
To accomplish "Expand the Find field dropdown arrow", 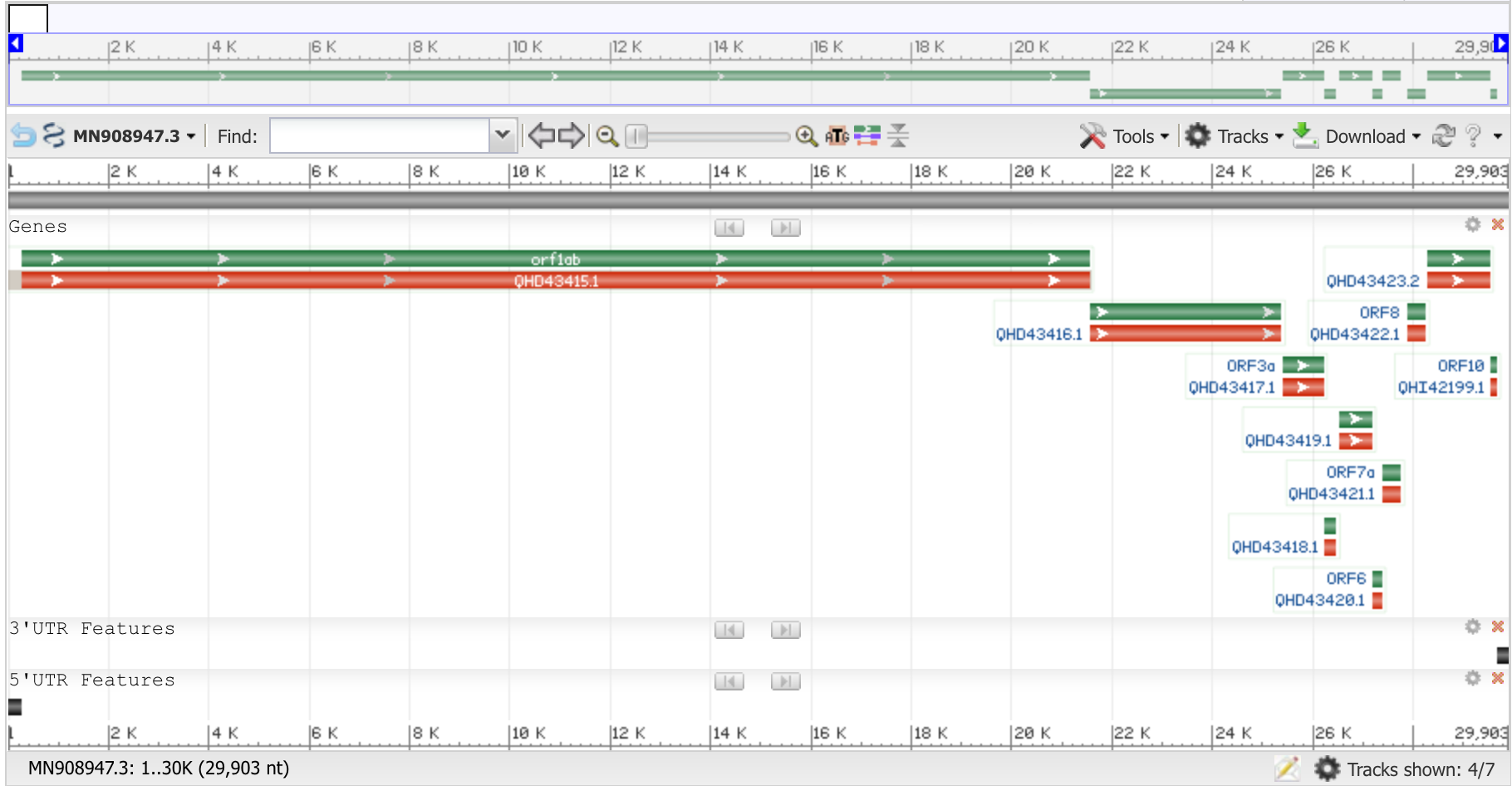I will click(502, 135).
